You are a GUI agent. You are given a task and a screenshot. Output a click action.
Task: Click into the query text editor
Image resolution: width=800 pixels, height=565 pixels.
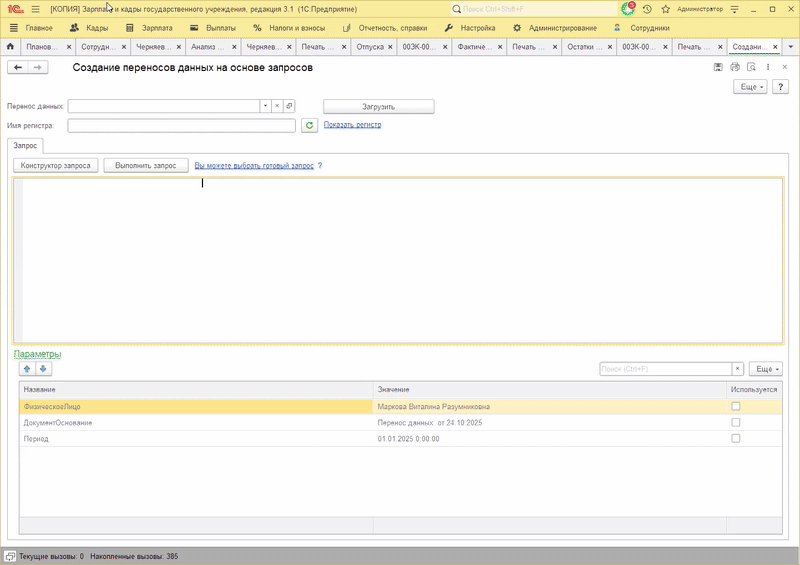click(x=398, y=260)
